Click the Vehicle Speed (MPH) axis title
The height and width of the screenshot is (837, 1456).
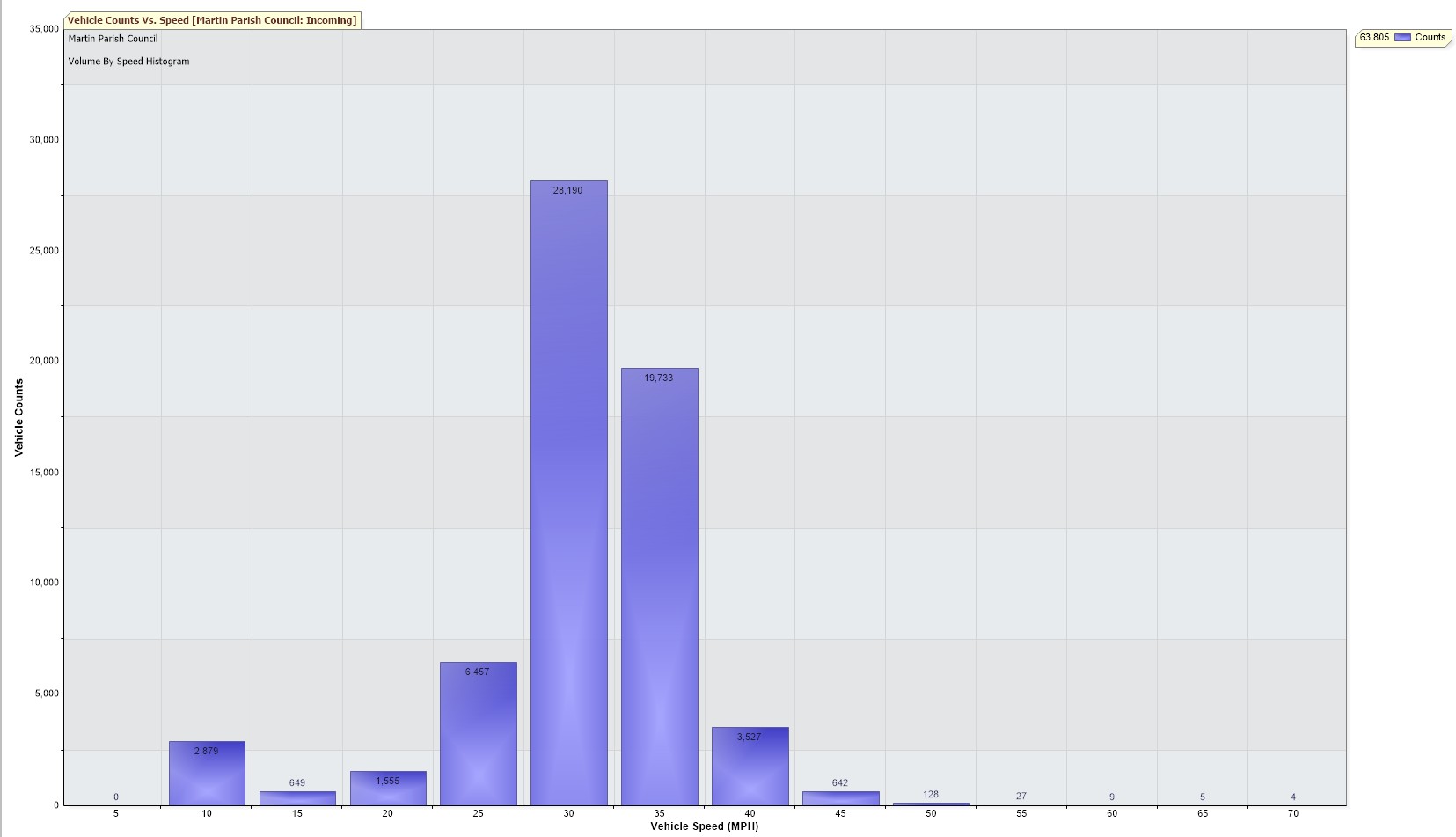coord(704,826)
